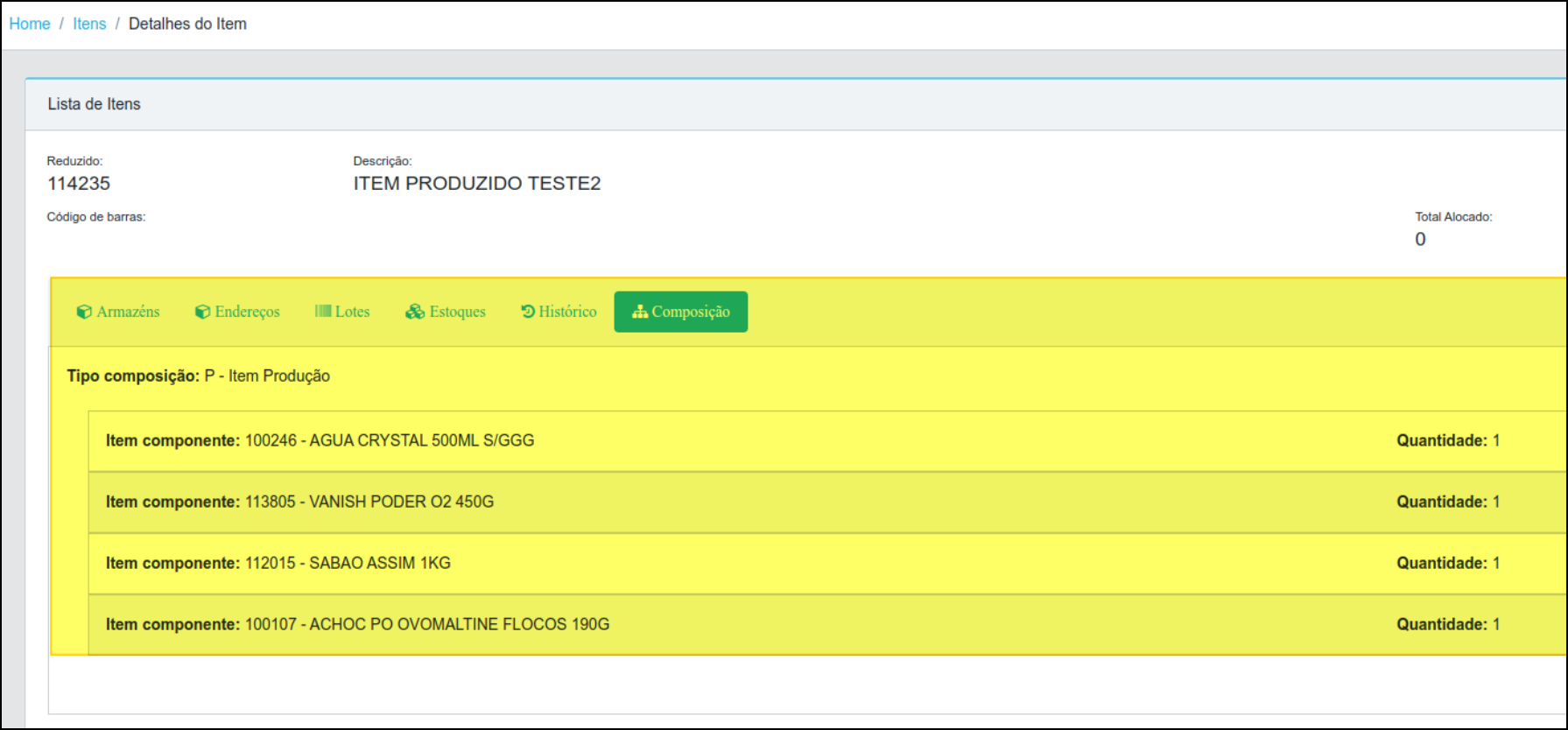The width and height of the screenshot is (1568, 730).
Task: Click the Composição hierarchy icon
Action: pos(640,312)
